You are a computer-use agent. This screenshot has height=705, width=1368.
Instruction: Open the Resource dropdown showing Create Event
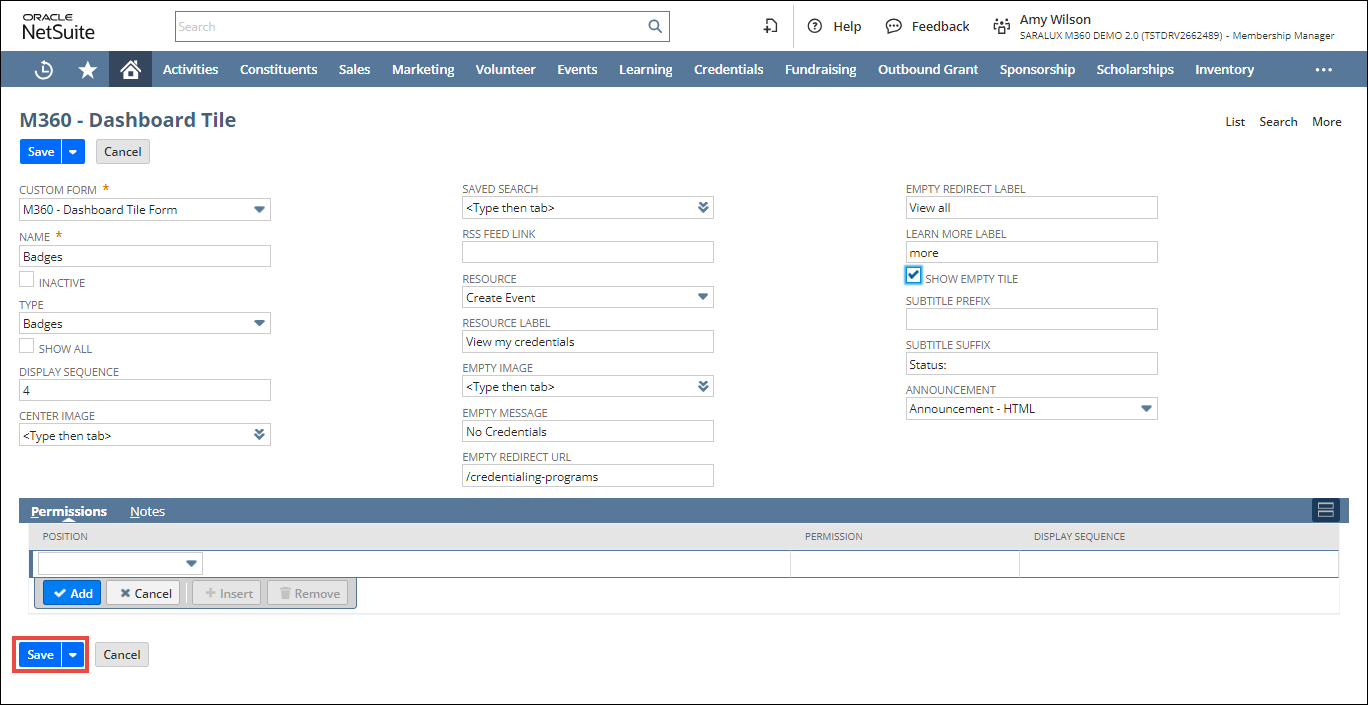point(702,298)
